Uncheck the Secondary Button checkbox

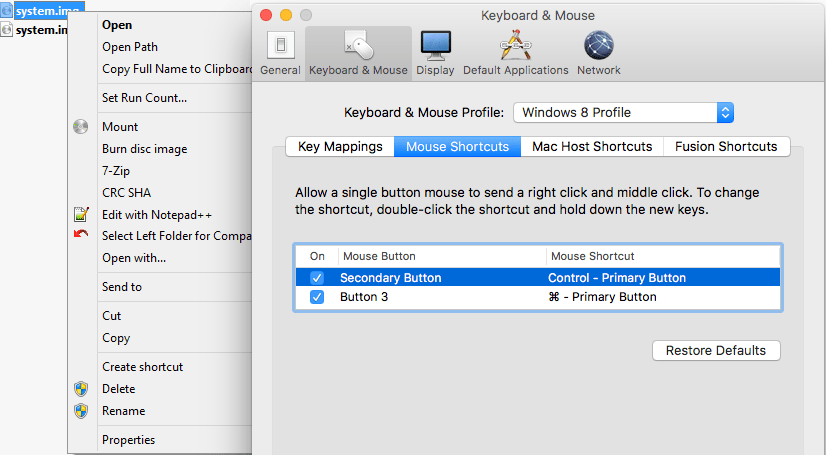317,278
